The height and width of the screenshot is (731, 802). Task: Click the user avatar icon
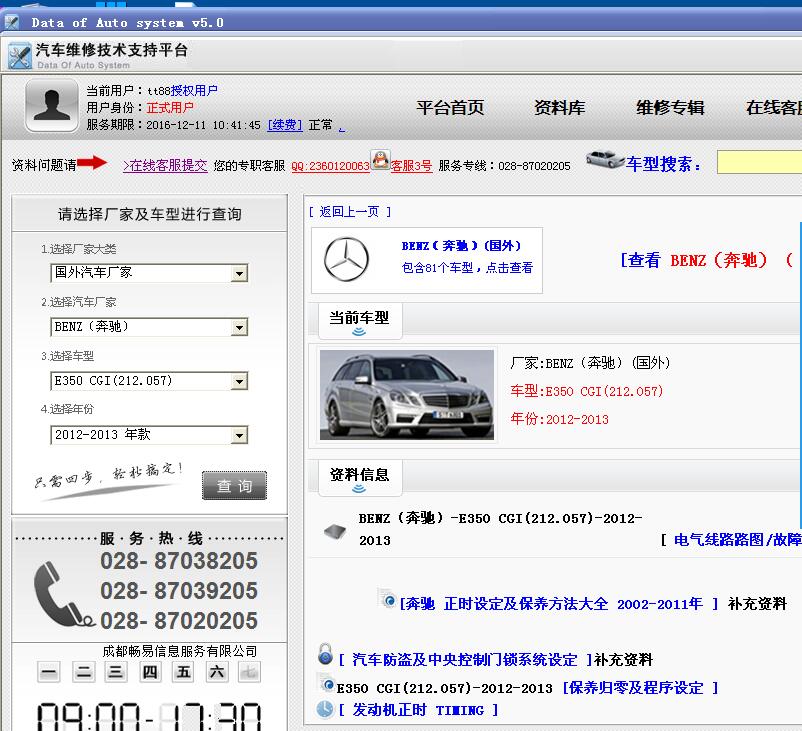click(x=52, y=106)
